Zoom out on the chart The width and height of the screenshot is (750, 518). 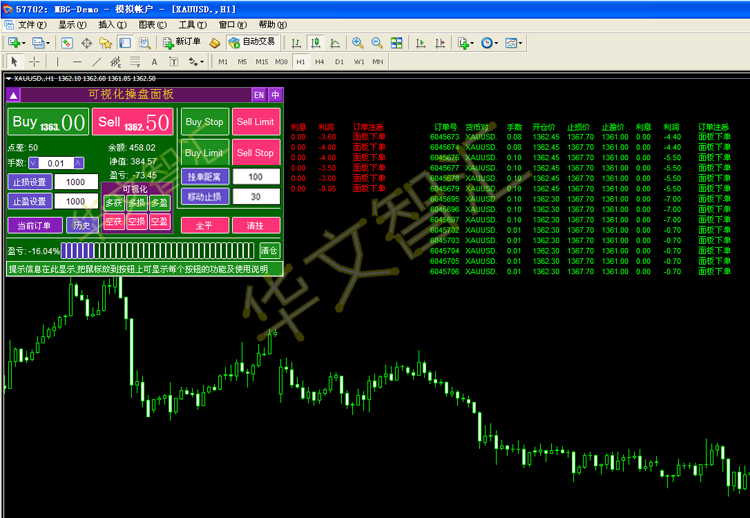pyautogui.click(x=377, y=43)
